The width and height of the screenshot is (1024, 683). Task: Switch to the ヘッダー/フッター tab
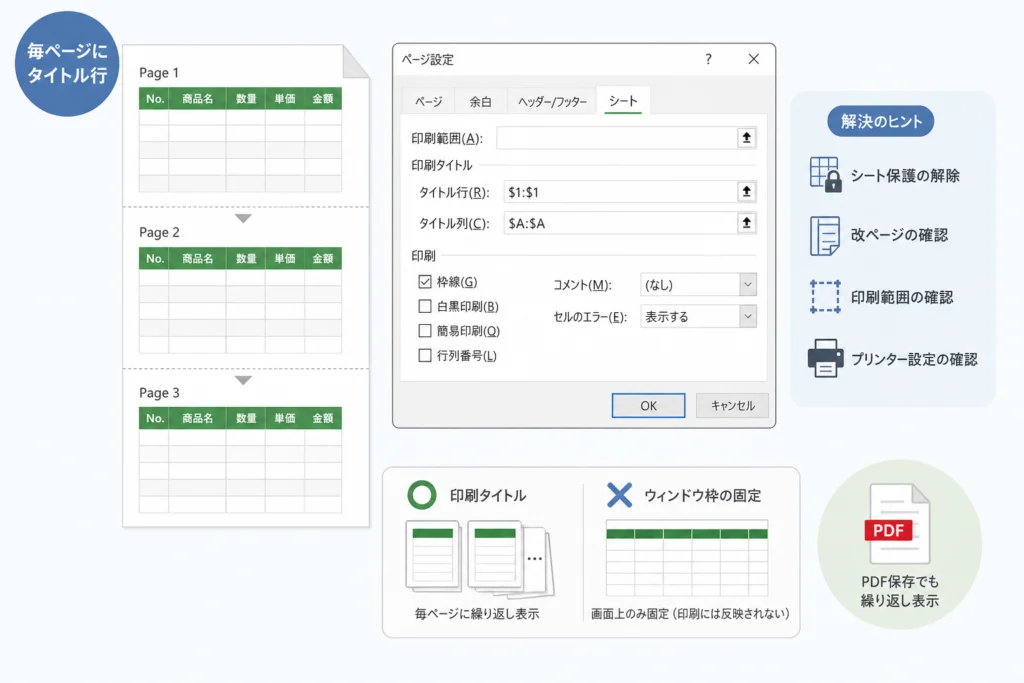click(552, 102)
